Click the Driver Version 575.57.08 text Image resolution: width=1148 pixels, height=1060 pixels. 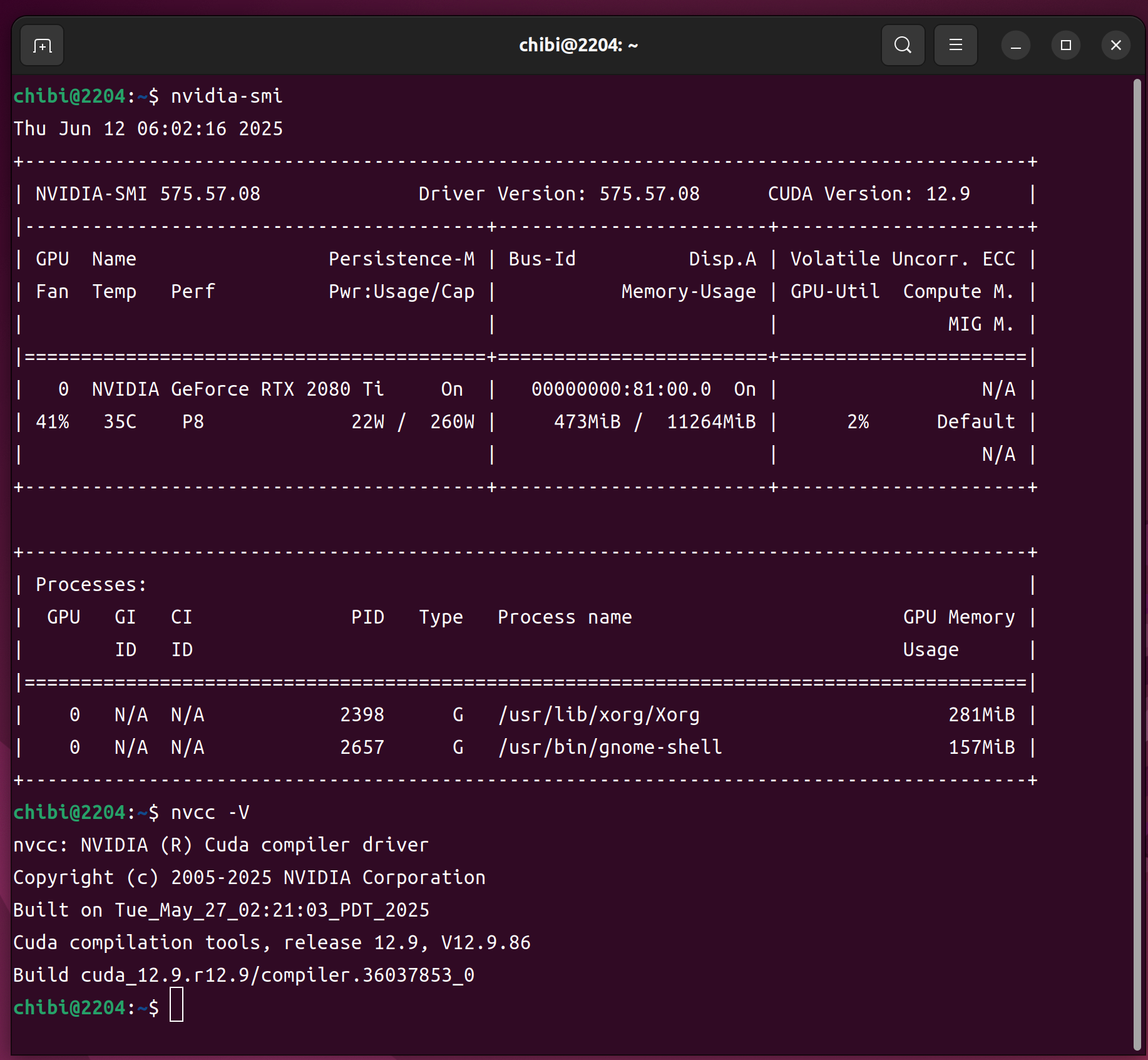[558, 194]
